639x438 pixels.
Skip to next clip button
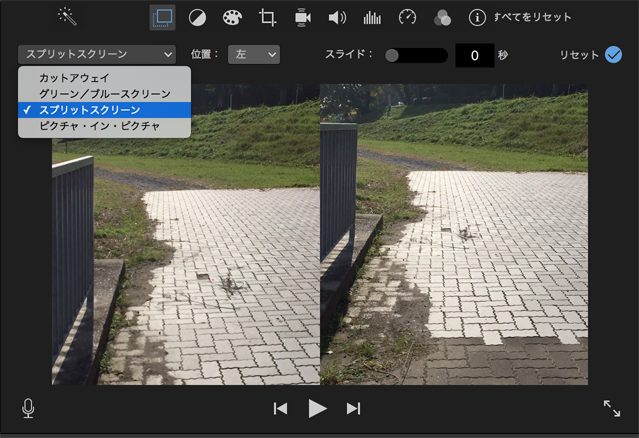click(353, 408)
